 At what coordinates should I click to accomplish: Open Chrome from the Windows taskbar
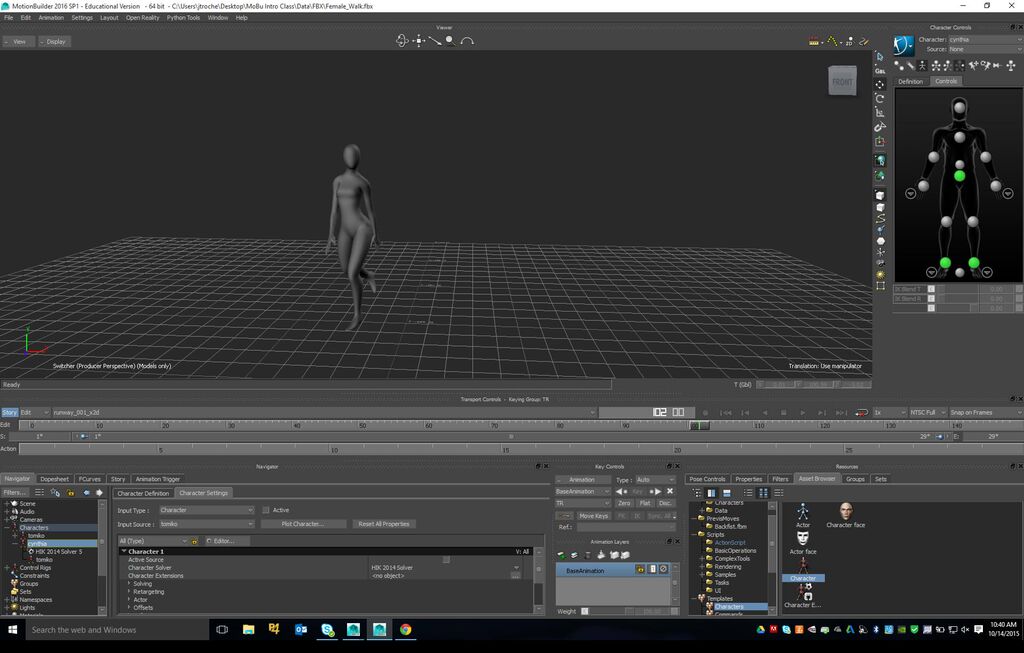pyautogui.click(x=406, y=629)
